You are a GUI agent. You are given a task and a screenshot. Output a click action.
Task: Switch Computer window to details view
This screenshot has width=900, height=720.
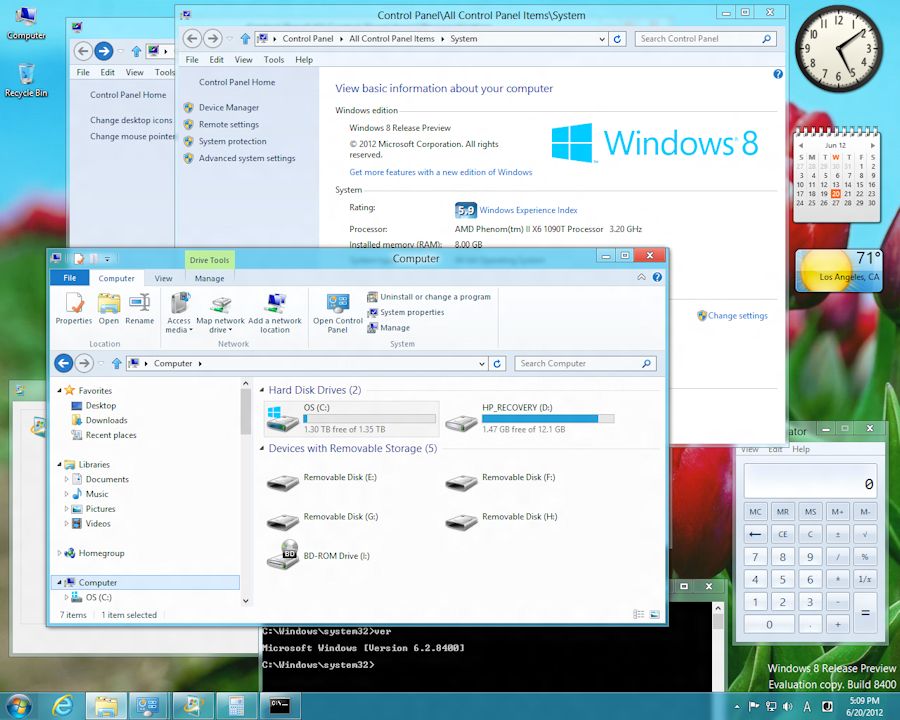[638, 614]
